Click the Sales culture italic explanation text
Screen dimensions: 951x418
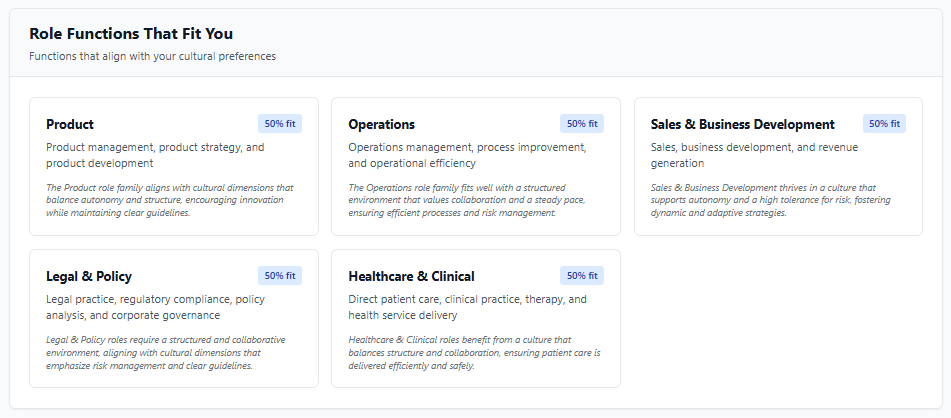tap(770, 200)
